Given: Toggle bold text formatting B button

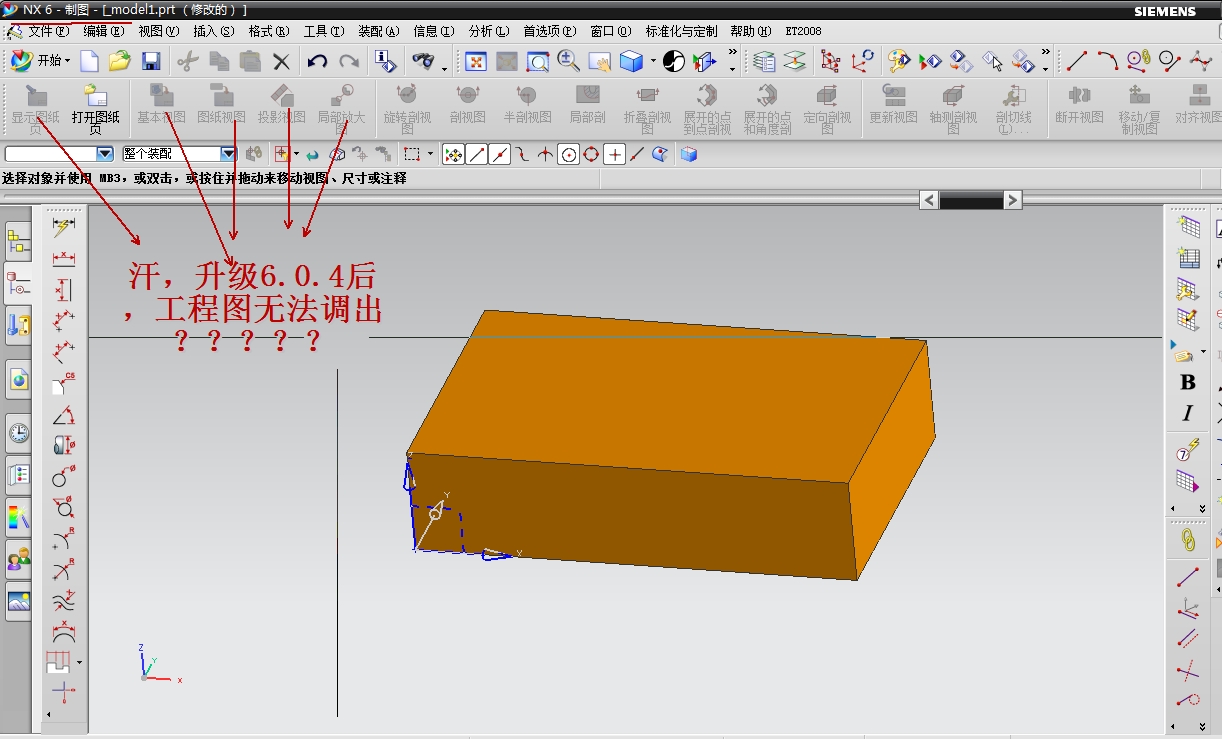Looking at the screenshot, I should tap(1188, 382).
